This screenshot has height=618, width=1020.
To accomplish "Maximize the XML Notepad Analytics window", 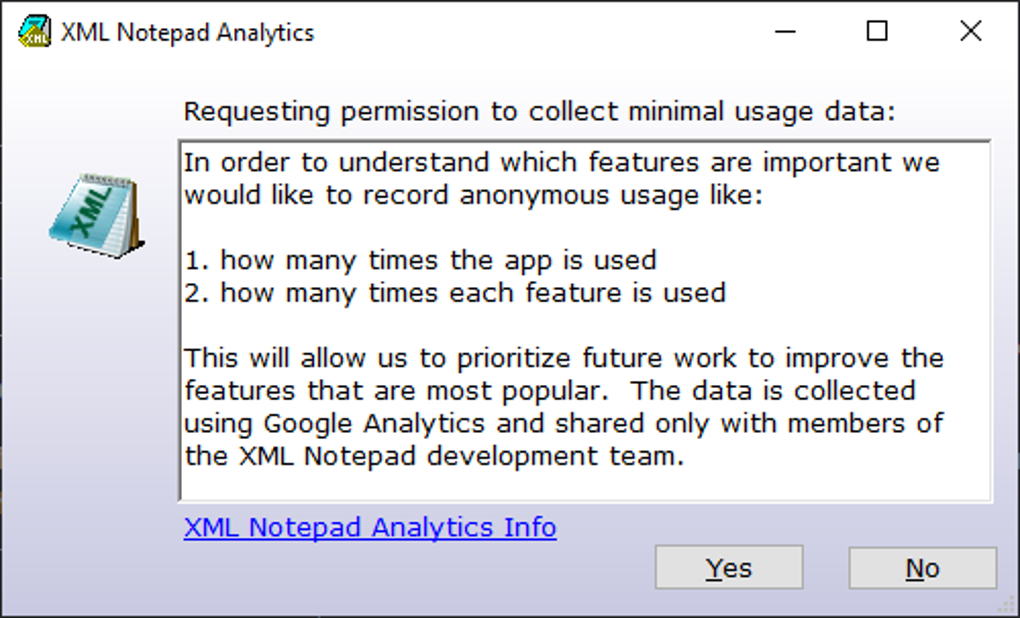I will tap(877, 32).
